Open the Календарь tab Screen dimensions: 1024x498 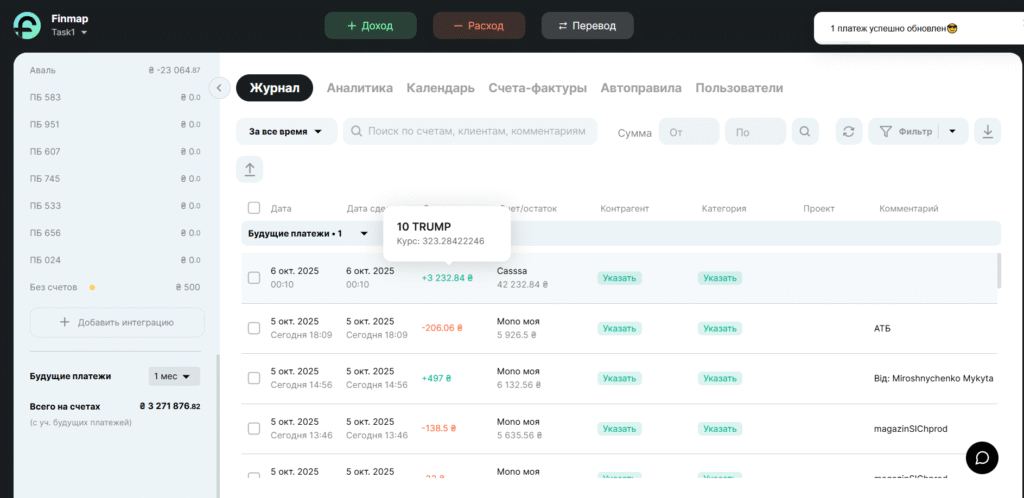point(440,88)
